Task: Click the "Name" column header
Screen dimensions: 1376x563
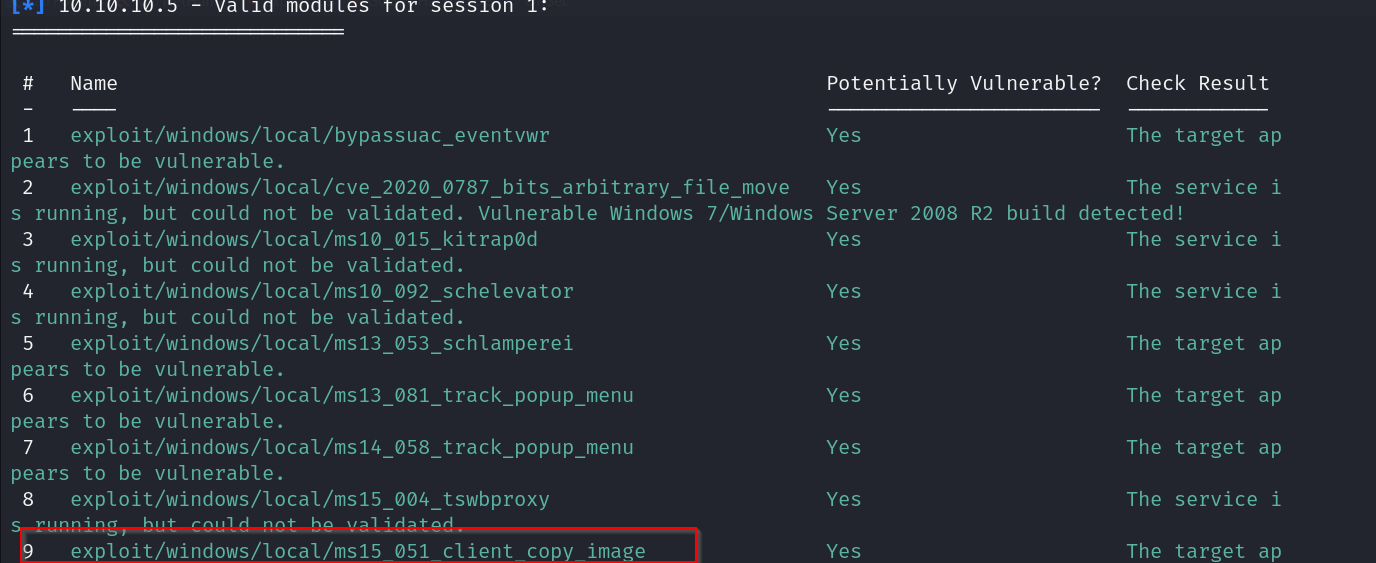Action: [94, 83]
